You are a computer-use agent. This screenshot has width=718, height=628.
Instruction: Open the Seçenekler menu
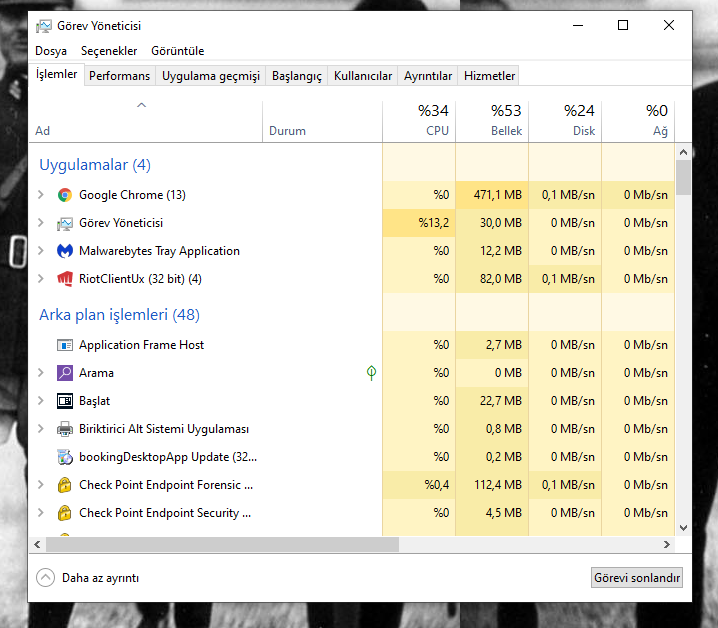[x=109, y=51]
